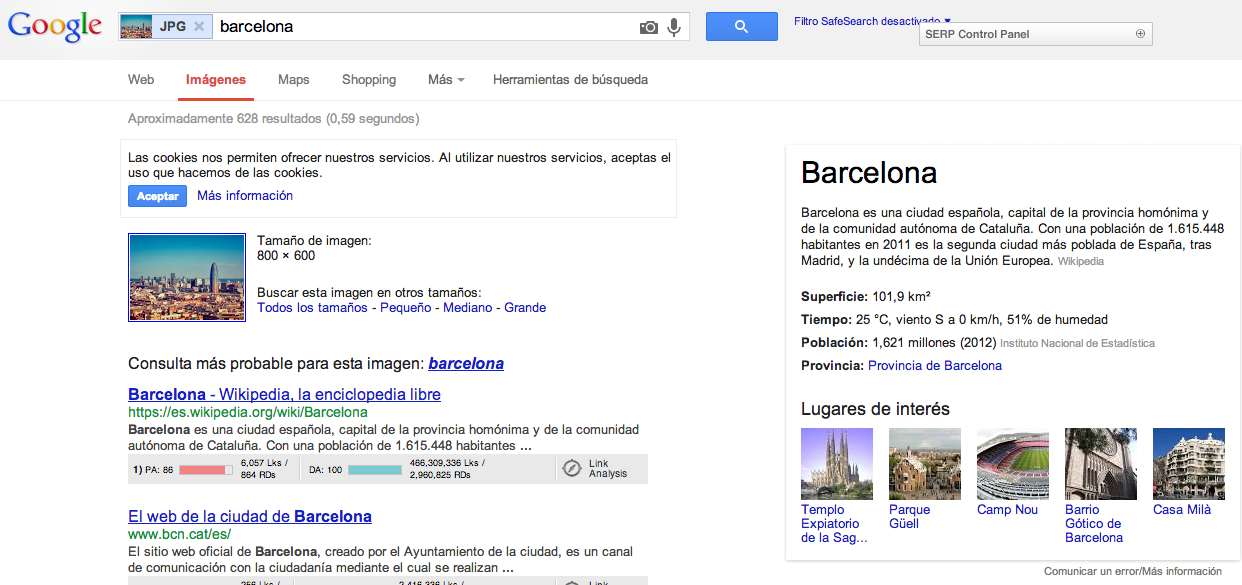Activate the voice search microphone icon
Screen dimensions: 1242x585
pyautogui.click(x=674, y=27)
